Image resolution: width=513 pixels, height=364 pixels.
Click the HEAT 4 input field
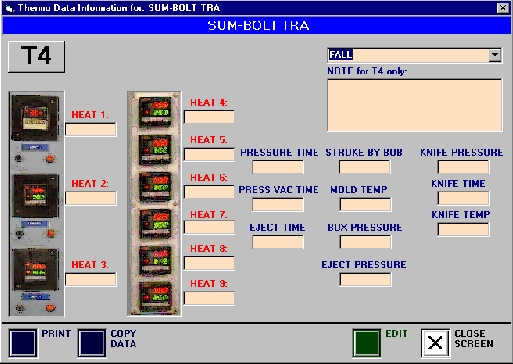[209, 117]
